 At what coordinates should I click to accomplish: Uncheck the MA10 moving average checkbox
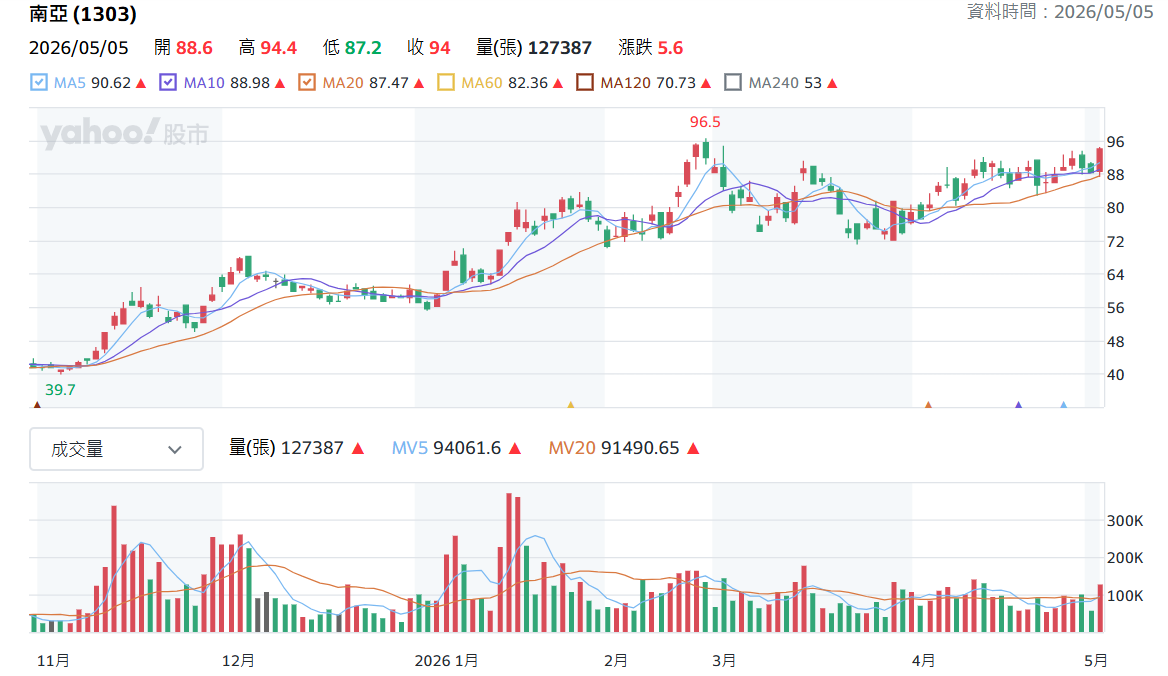click(168, 83)
